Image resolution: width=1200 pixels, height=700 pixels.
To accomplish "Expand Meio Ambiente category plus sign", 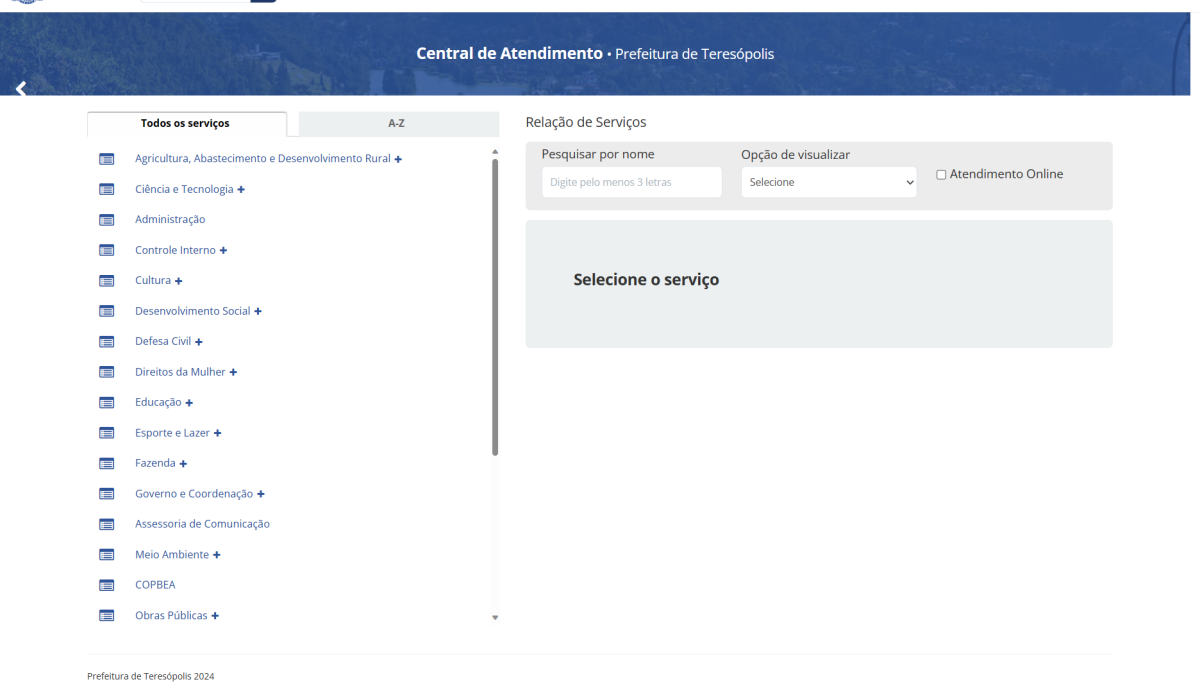I will [216, 555].
